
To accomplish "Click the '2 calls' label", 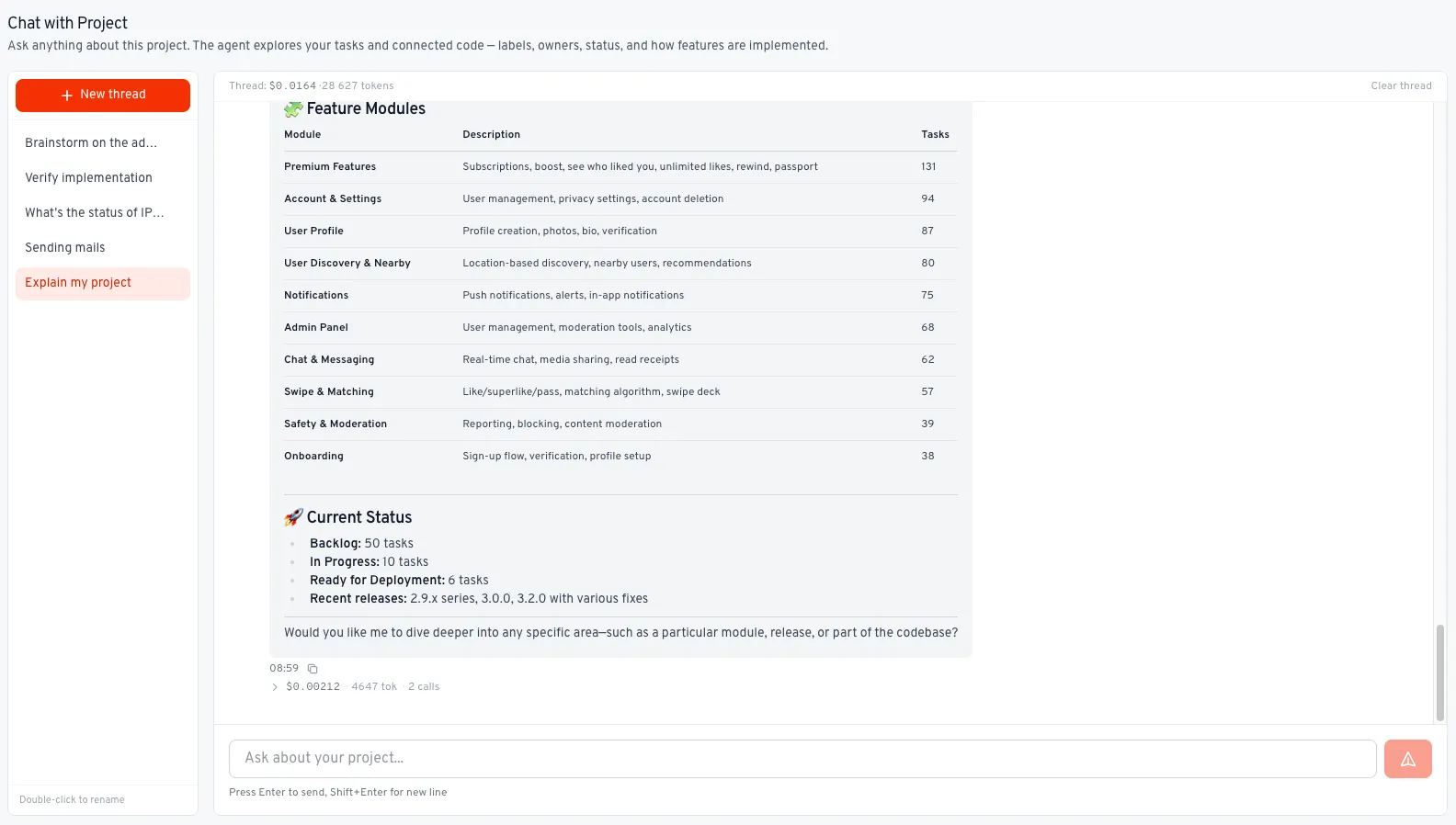I will coord(424,687).
